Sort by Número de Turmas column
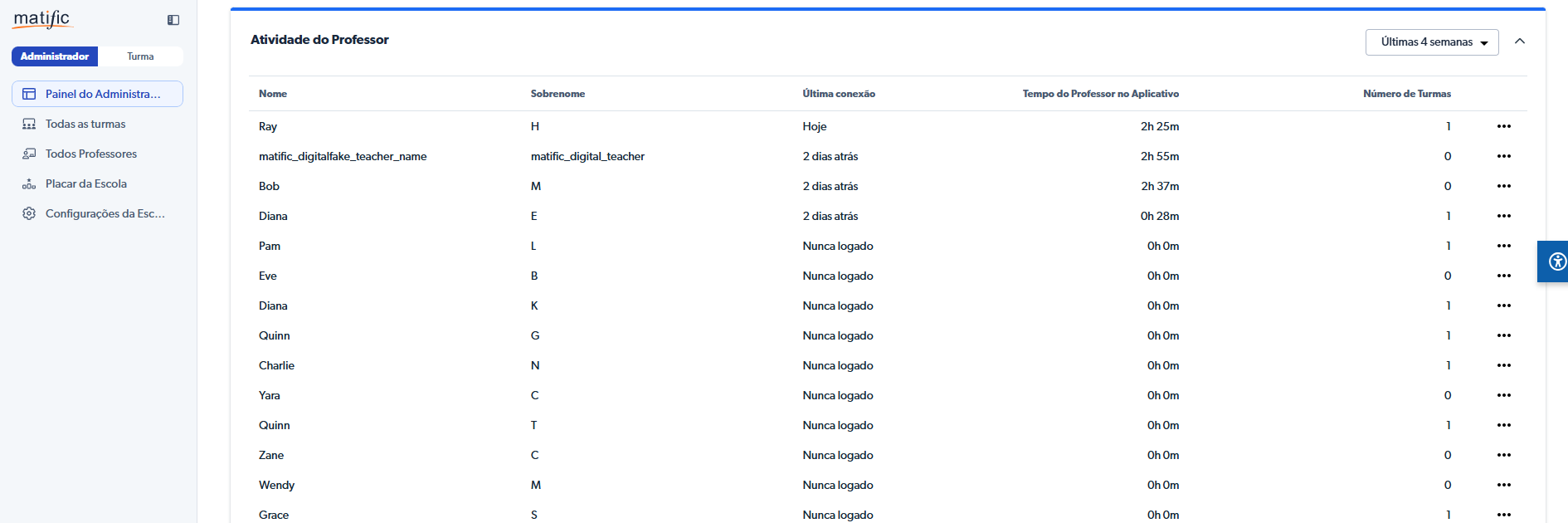The image size is (1568, 523). click(1406, 94)
